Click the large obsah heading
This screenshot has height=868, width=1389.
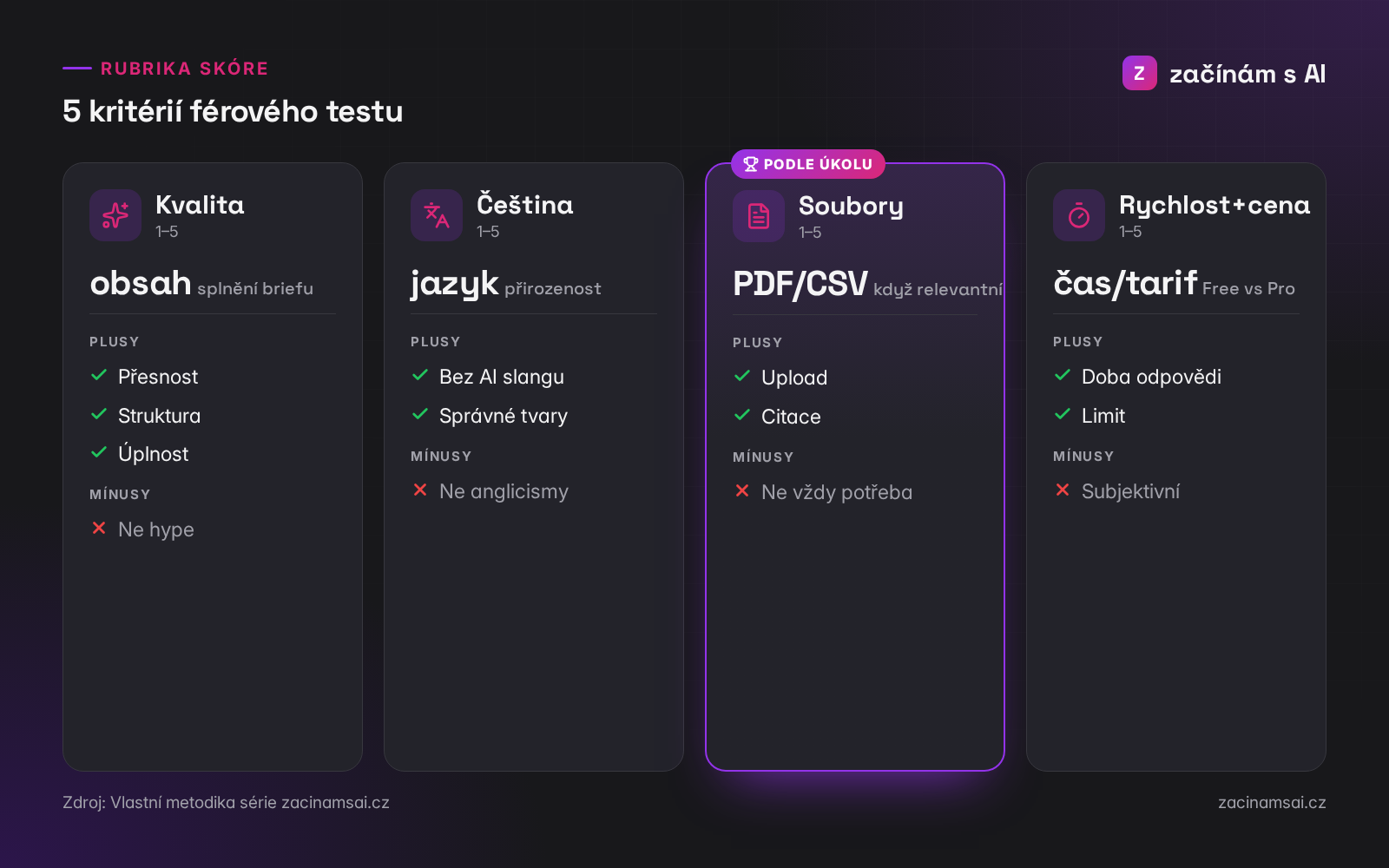point(141,283)
